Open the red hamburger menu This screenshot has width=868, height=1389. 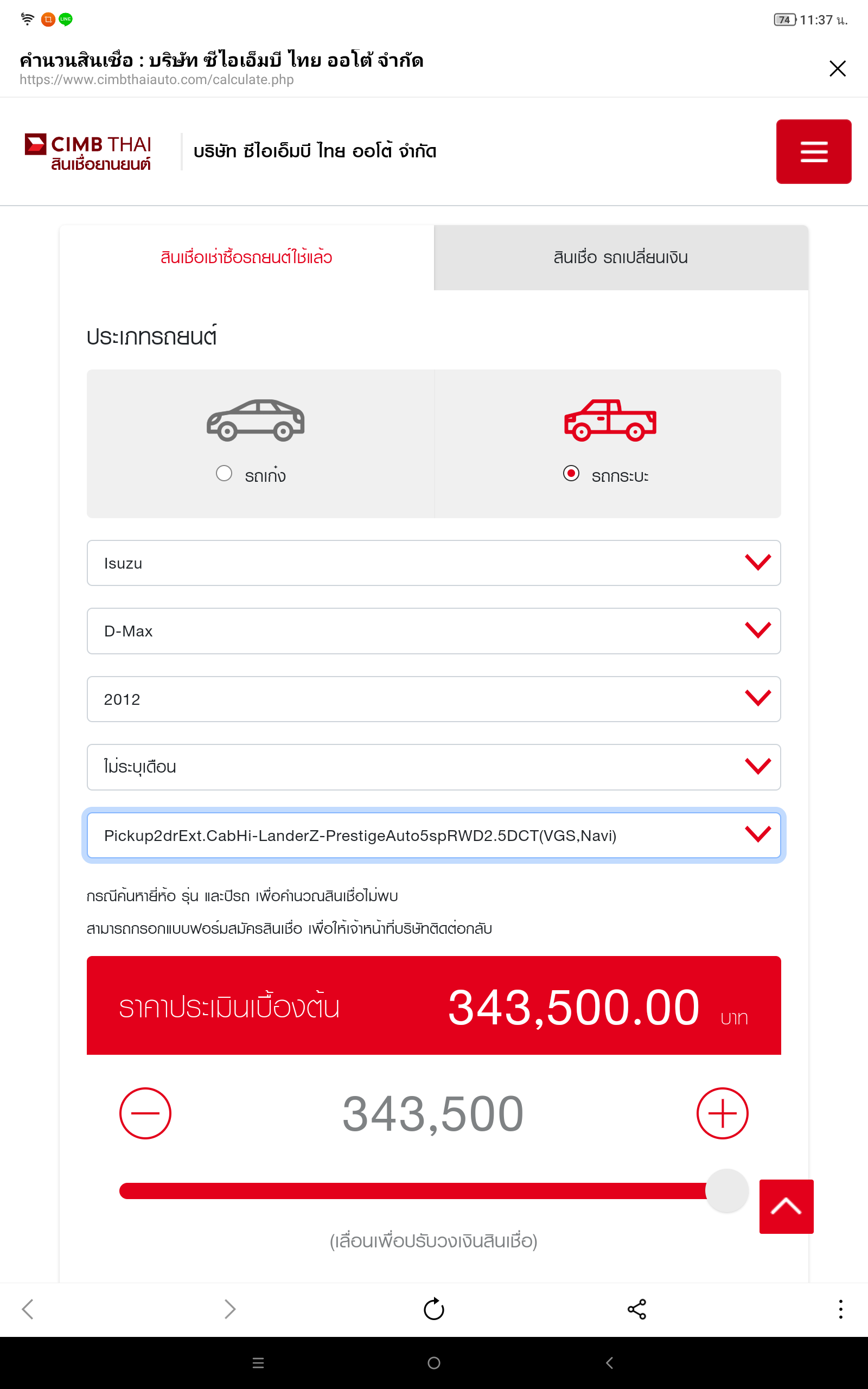pos(813,151)
